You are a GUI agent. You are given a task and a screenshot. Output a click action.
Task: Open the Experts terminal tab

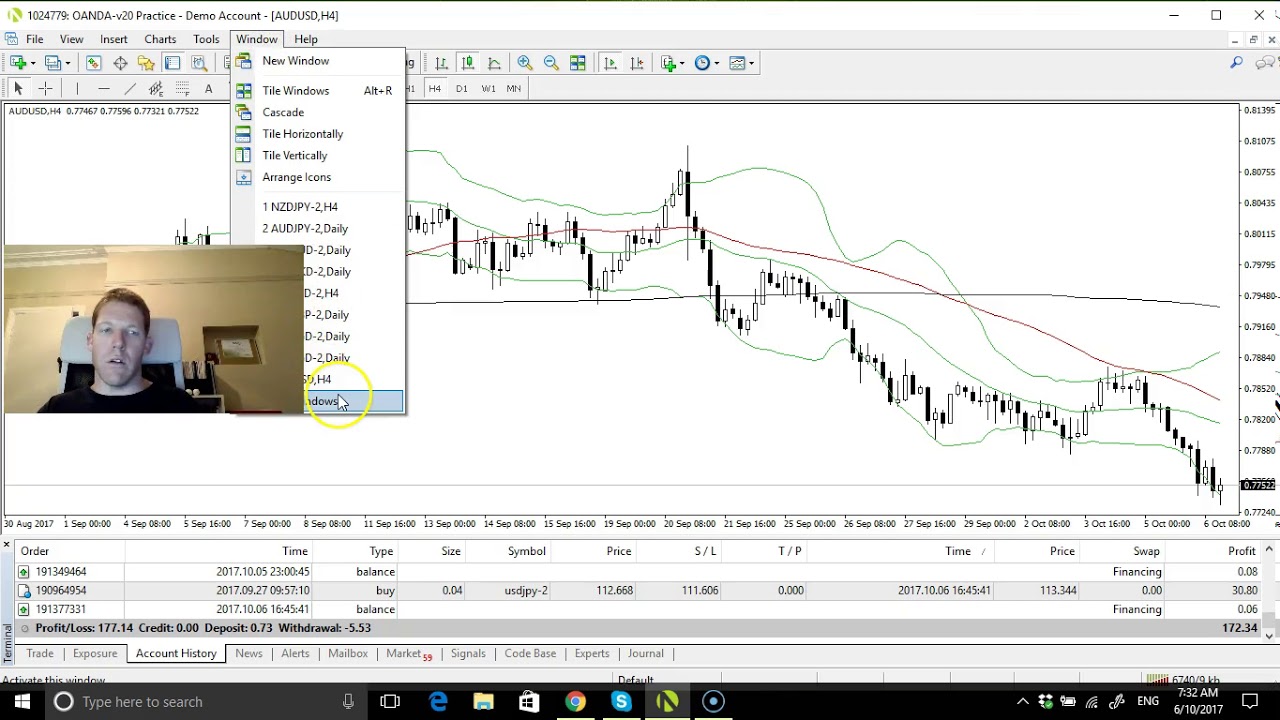click(x=592, y=653)
